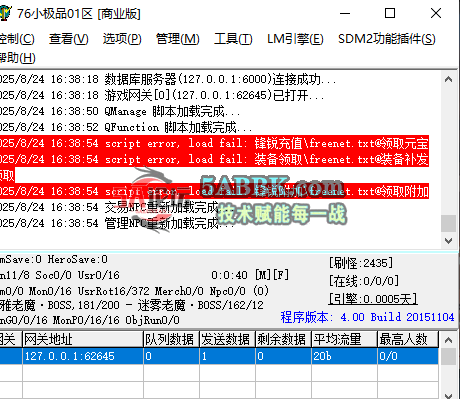Open the 控制(C) menu
This screenshot has width=460, height=399.
click(x=17, y=39)
